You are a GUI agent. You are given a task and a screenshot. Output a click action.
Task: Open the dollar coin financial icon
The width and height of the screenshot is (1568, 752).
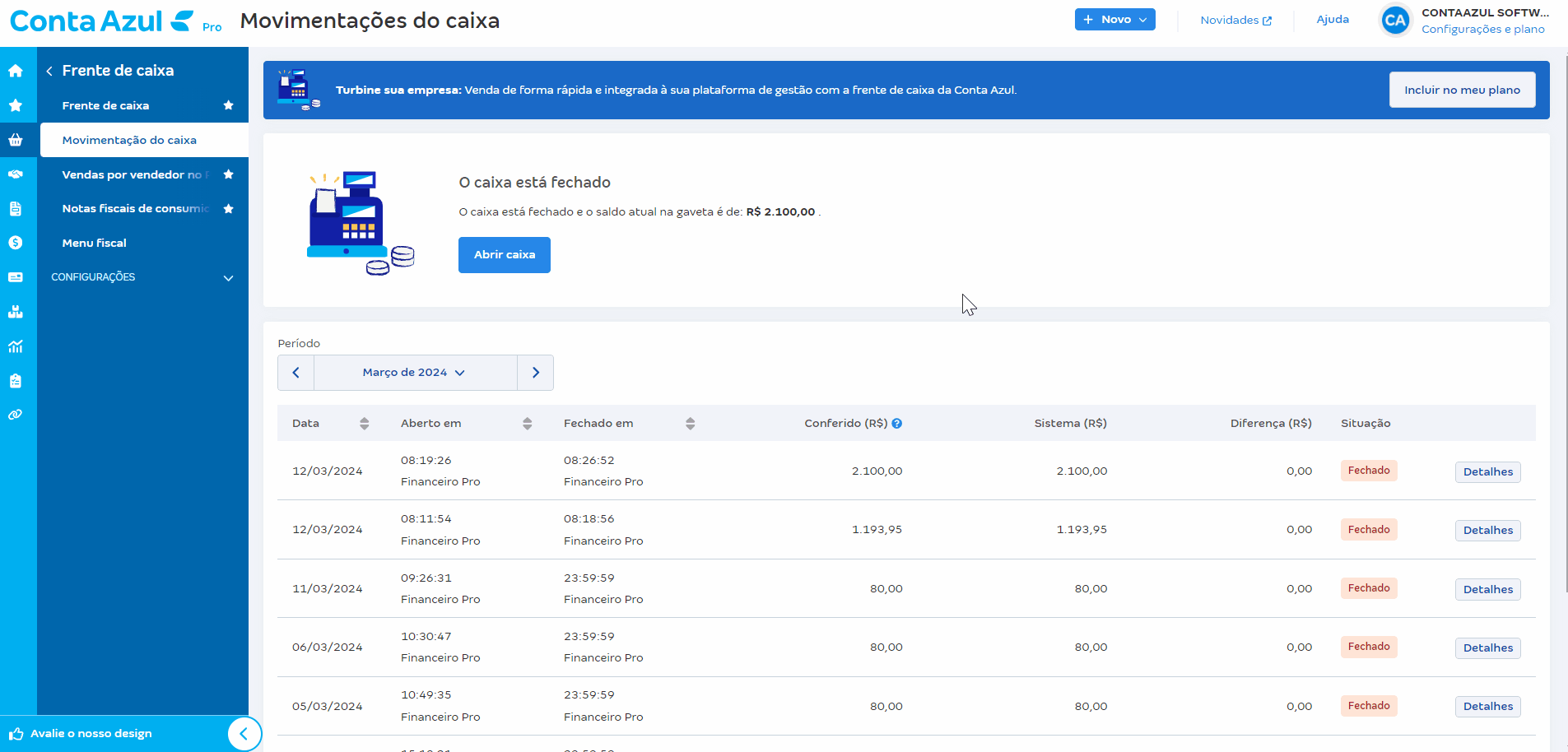pyautogui.click(x=16, y=243)
